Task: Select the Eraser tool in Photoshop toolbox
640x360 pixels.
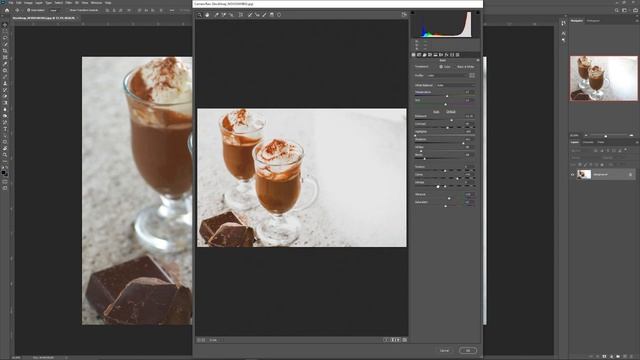Action: click(5, 97)
